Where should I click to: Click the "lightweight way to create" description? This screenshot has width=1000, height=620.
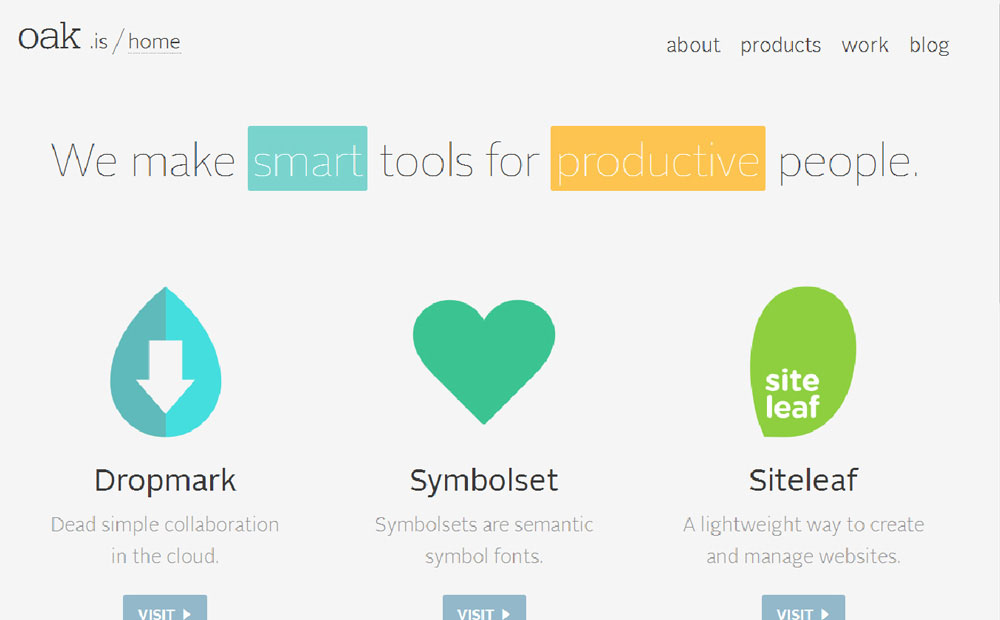pos(803,540)
